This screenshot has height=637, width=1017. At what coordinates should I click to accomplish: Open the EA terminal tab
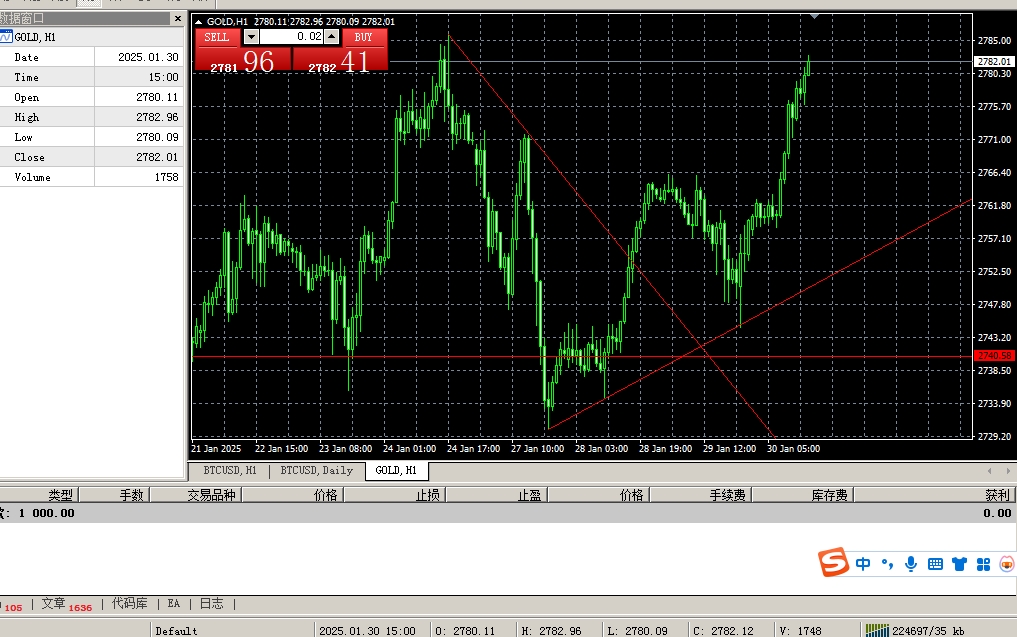coord(173,604)
